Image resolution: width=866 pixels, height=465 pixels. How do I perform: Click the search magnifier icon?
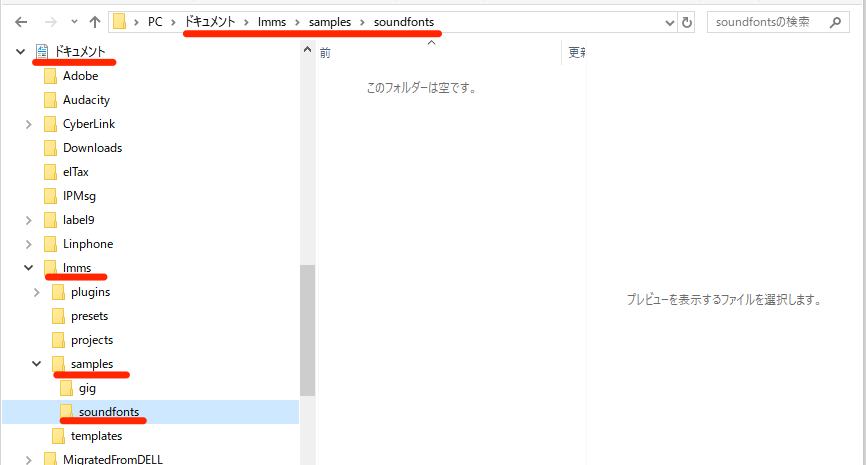835,22
